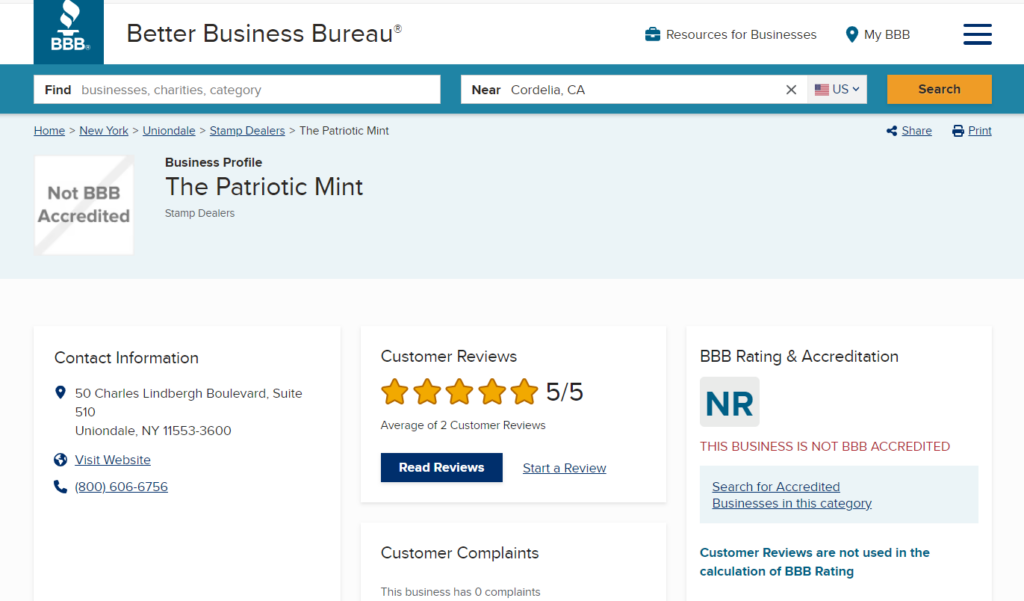Click the Customer Complaints heading
This screenshot has width=1024, height=601.
pos(460,553)
